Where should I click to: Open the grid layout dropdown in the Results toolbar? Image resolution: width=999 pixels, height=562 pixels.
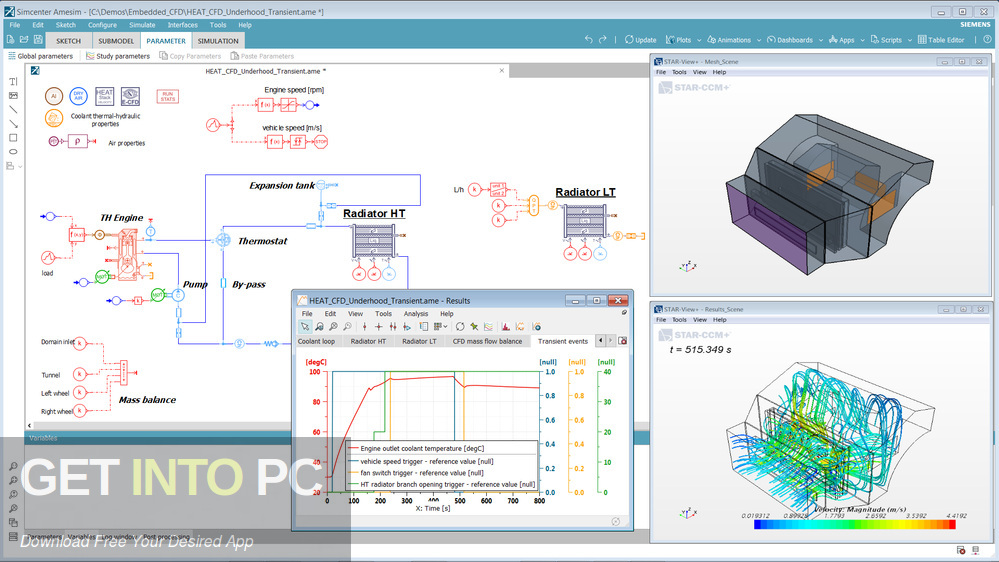pos(445,326)
